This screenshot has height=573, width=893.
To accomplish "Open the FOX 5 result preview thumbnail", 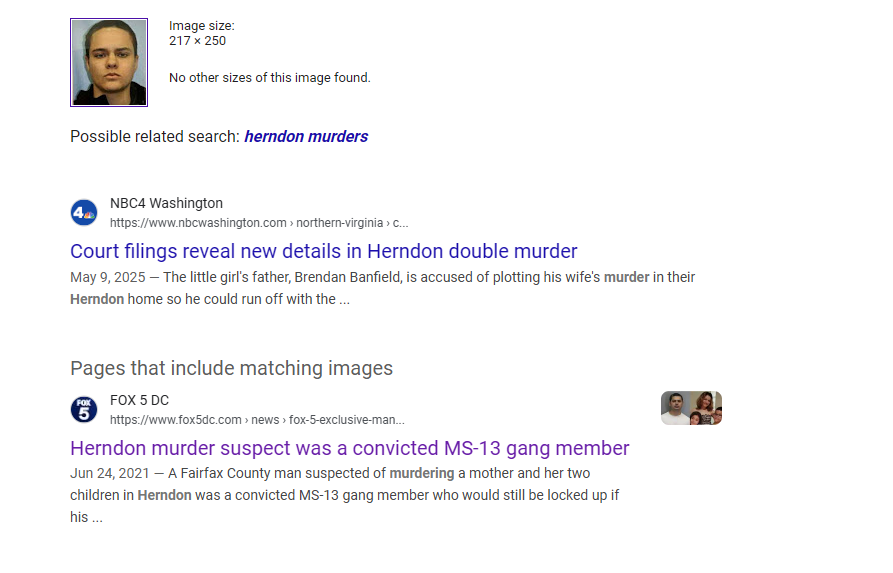I will (x=691, y=408).
